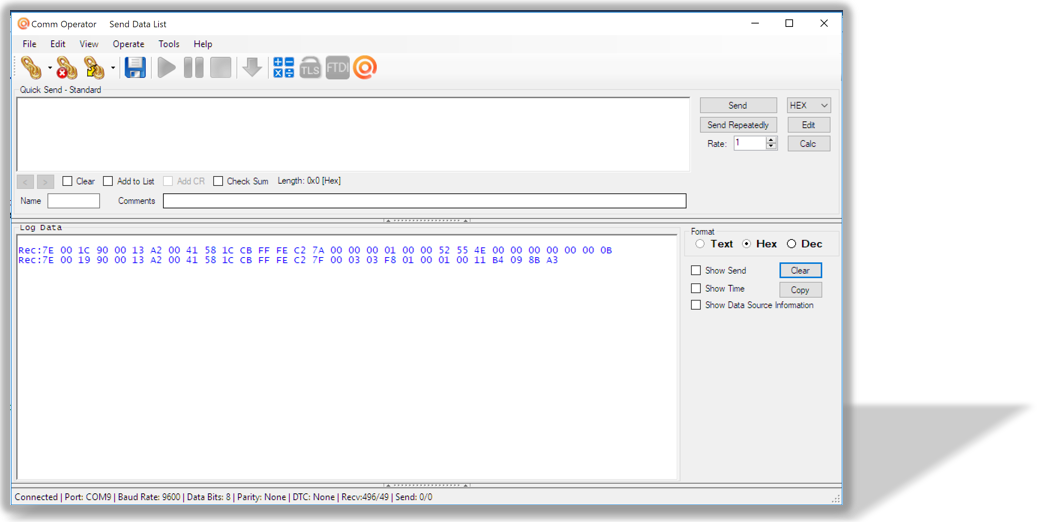Go to next Quick Send entry
The image size is (1040, 522).
coord(45,181)
